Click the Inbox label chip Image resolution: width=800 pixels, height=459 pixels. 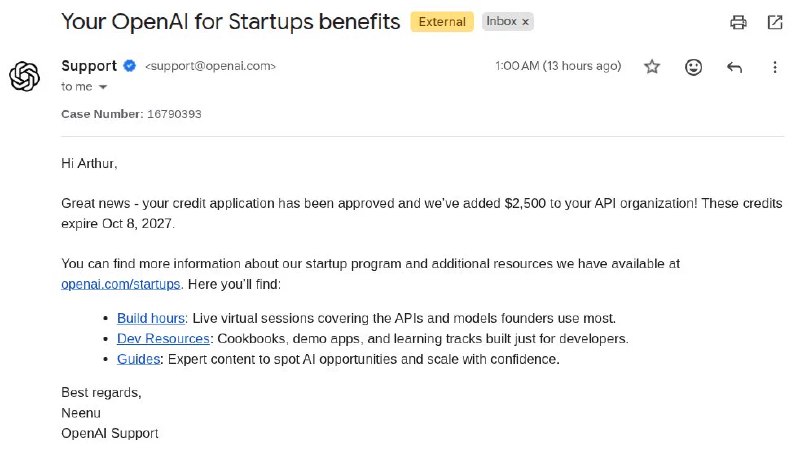pos(501,21)
